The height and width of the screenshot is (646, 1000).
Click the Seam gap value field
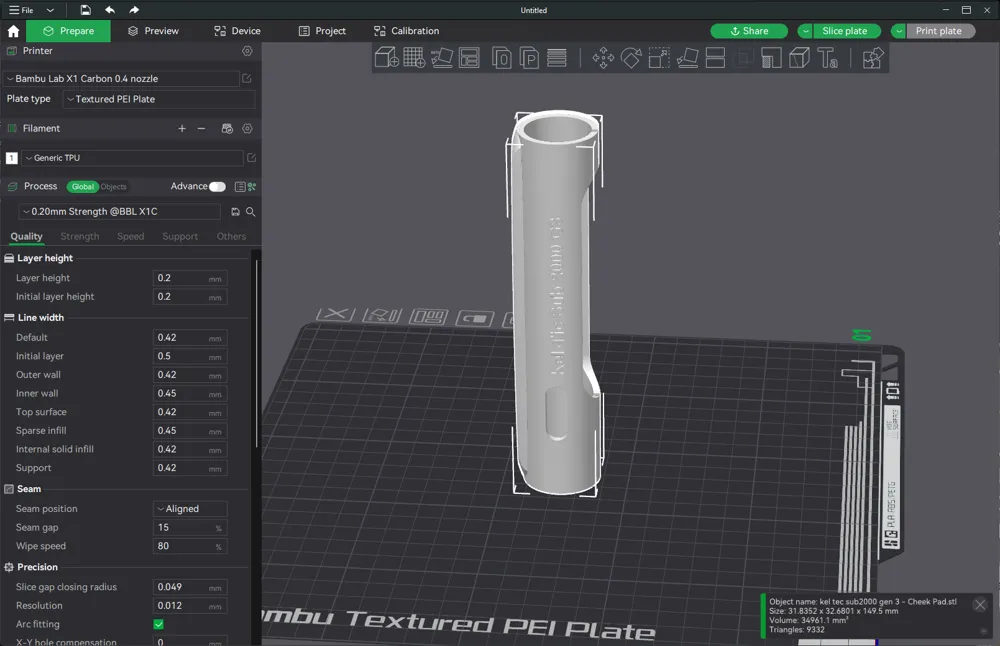click(190, 527)
